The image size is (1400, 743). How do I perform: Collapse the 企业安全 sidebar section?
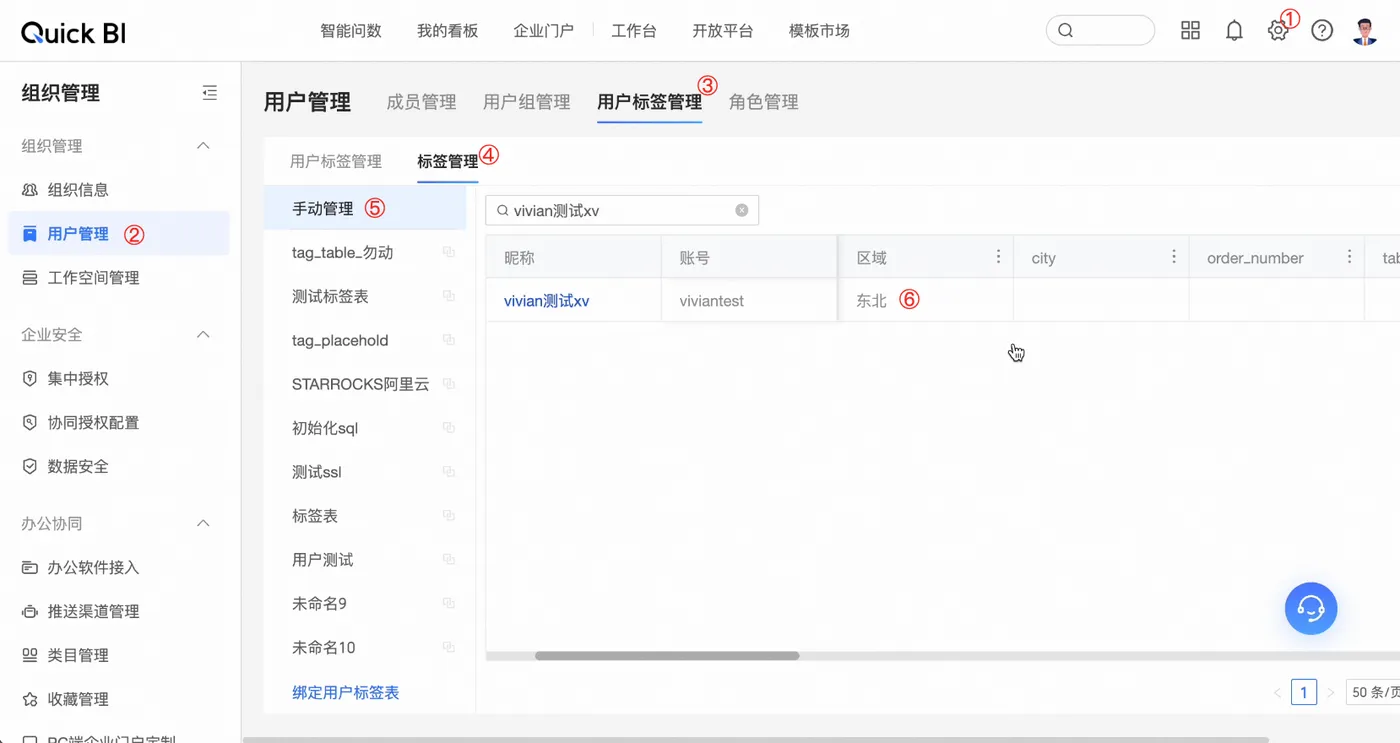tap(203, 334)
